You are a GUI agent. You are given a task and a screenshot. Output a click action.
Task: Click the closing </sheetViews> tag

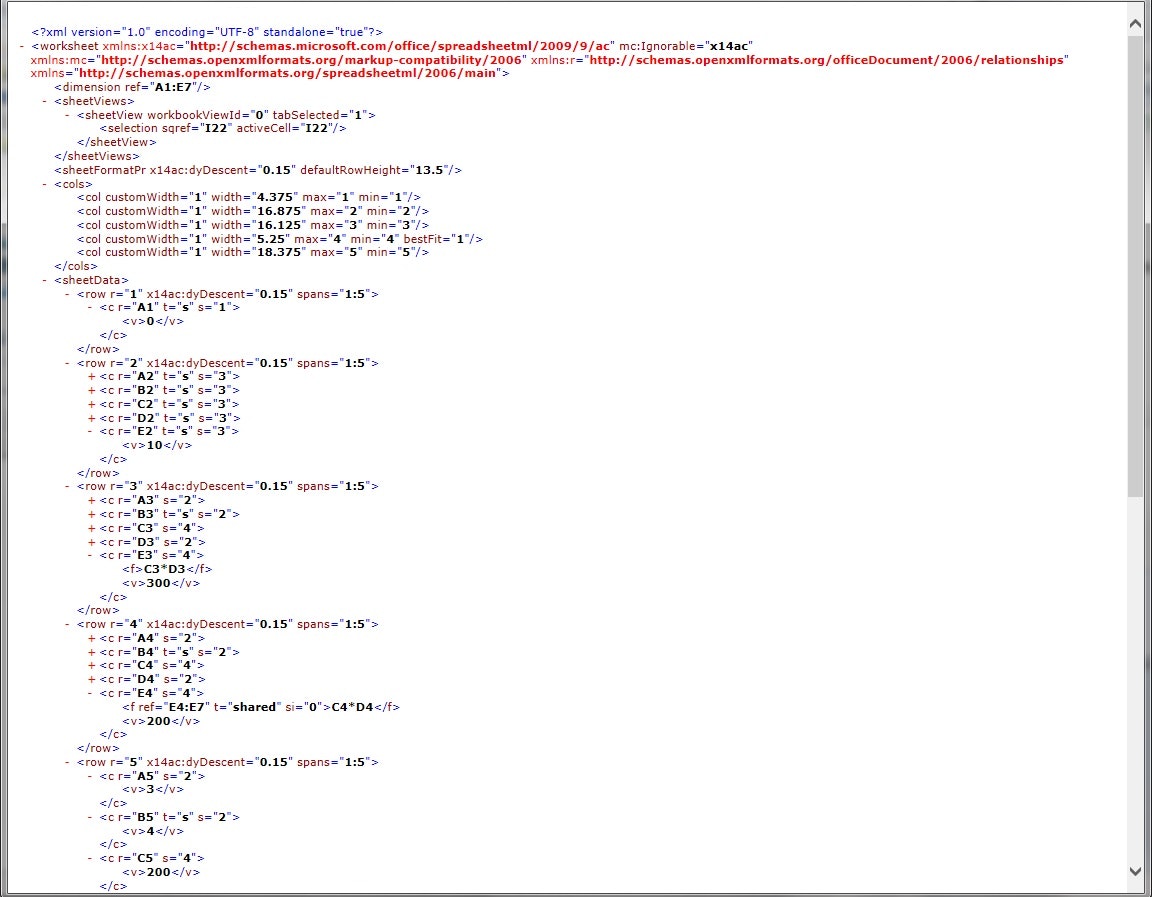pos(96,156)
